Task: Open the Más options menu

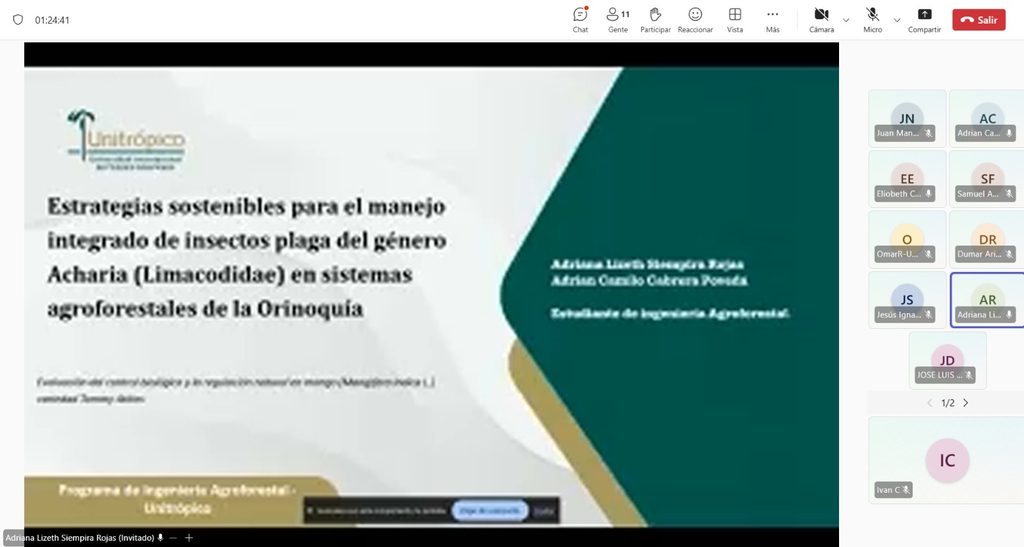Action: coord(773,20)
